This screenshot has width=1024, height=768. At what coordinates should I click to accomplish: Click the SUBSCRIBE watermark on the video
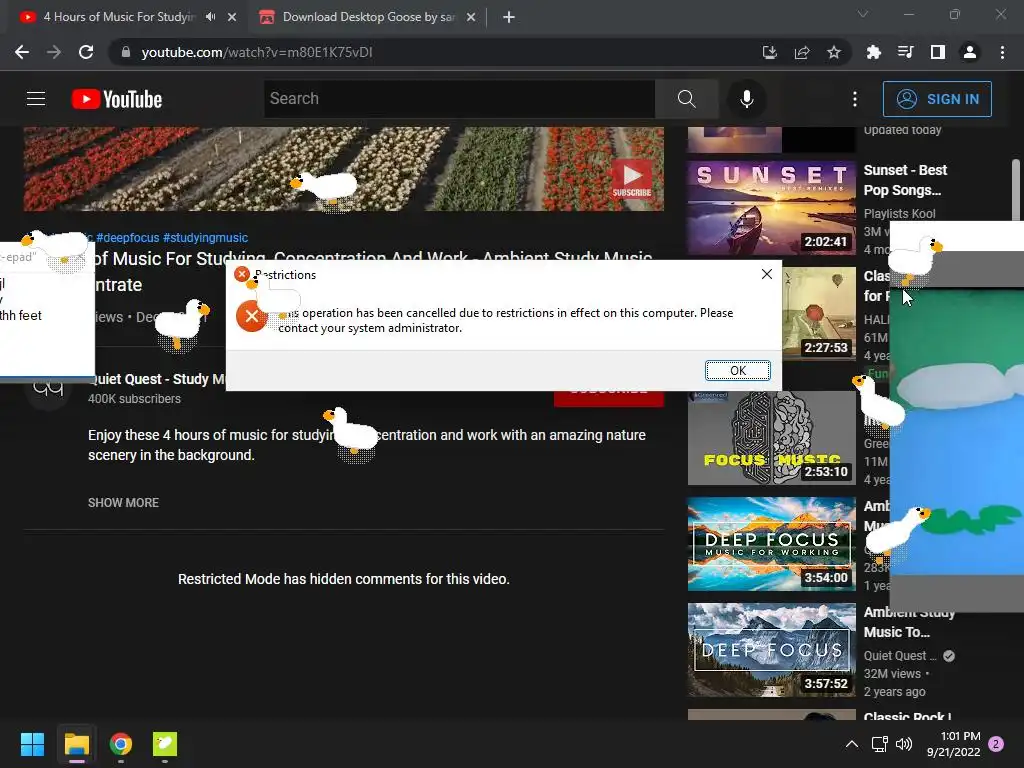632,179
